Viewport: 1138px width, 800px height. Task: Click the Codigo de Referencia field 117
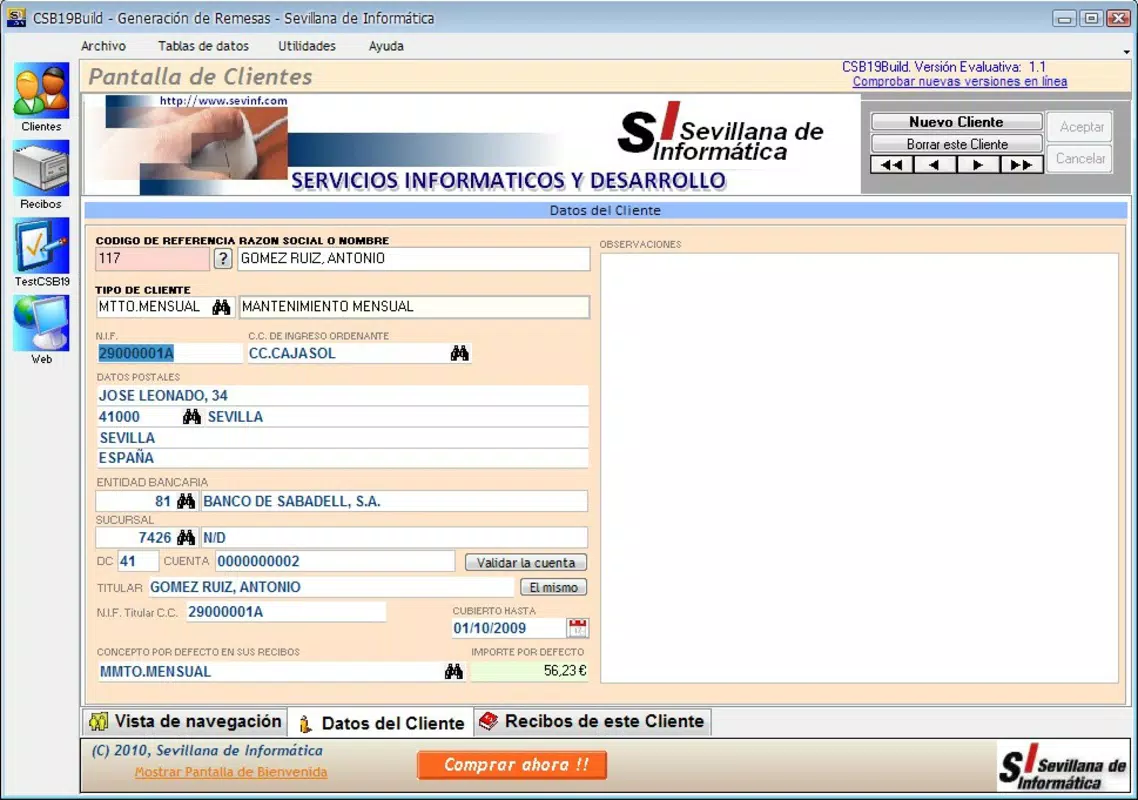point(152,258)
